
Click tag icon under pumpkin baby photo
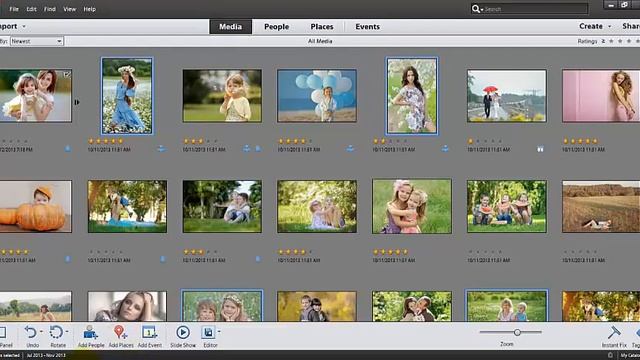pyautogui.click(x=68, y=259)
